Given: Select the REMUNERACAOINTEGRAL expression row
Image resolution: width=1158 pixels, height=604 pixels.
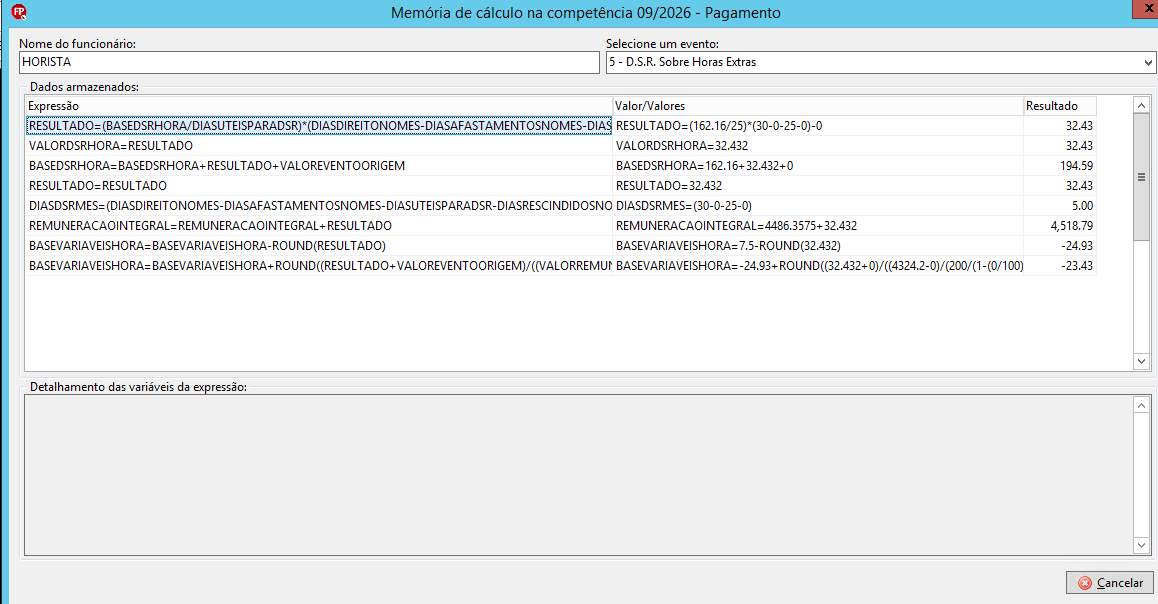Looking at the screenshot, I should tap(318, 226).
